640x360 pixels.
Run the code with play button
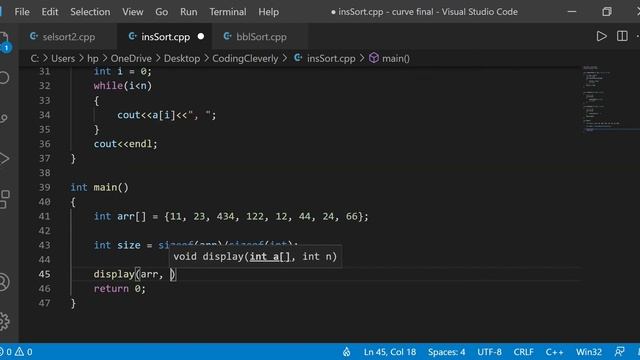click(601, 36)
